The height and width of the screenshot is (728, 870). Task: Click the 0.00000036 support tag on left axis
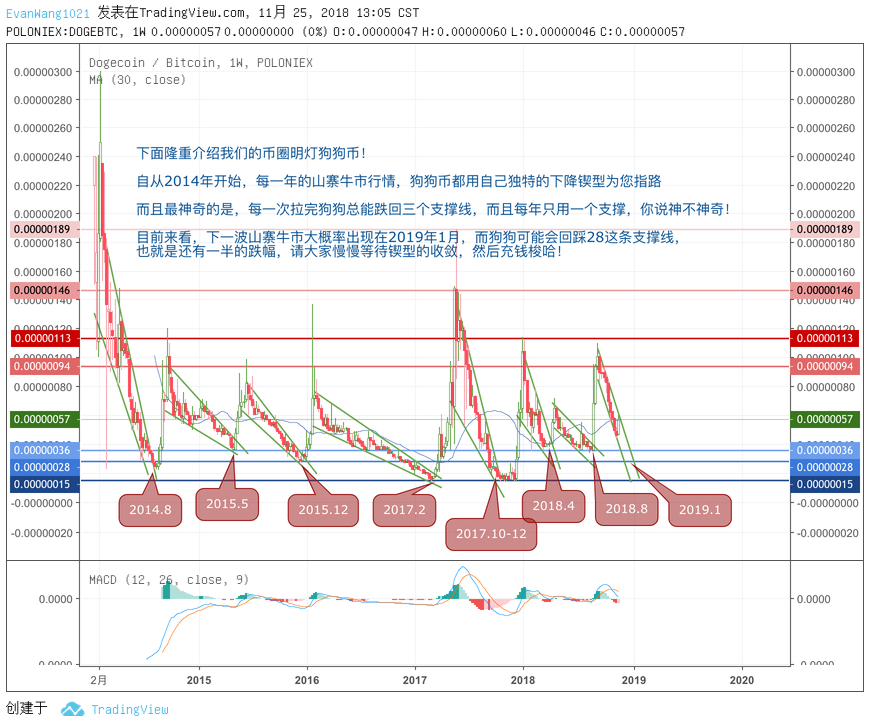(x=45, y=450)
